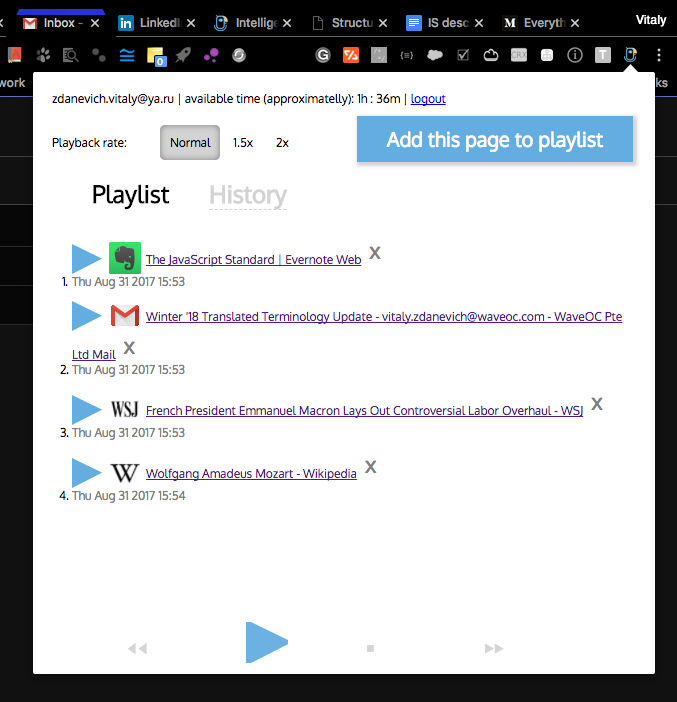Viewport: 677px width, 702px height.
Task: Click the white gift-box extension icon
Action: tap(547, 55)
